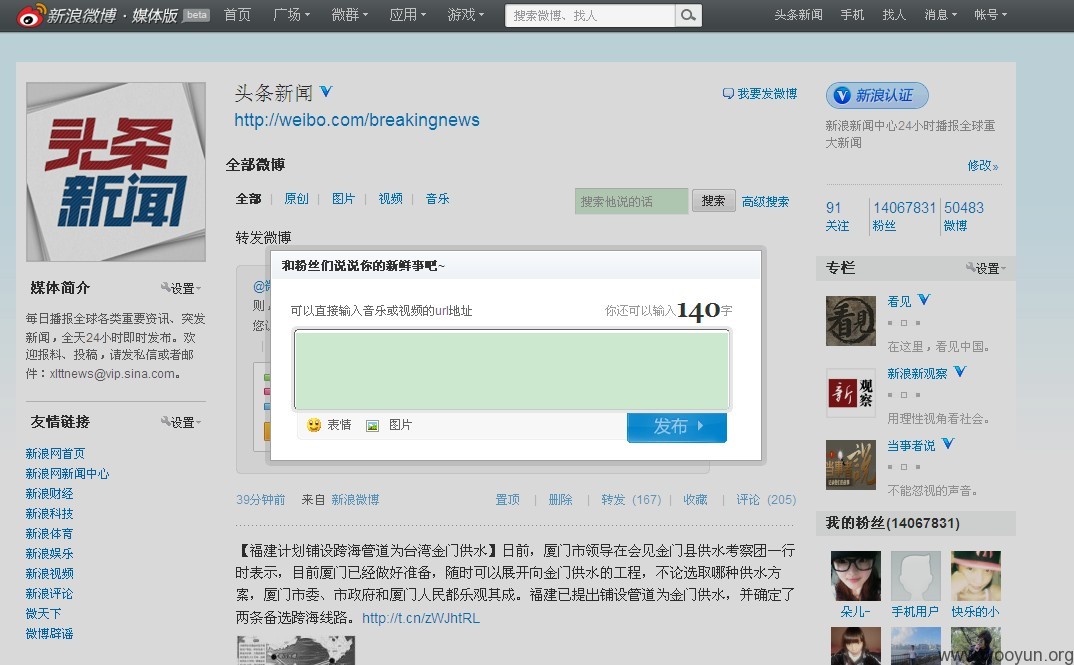Click the 修改» link
The height and width of the screenshot is (665, 1074).
click(x=983, y=165)
